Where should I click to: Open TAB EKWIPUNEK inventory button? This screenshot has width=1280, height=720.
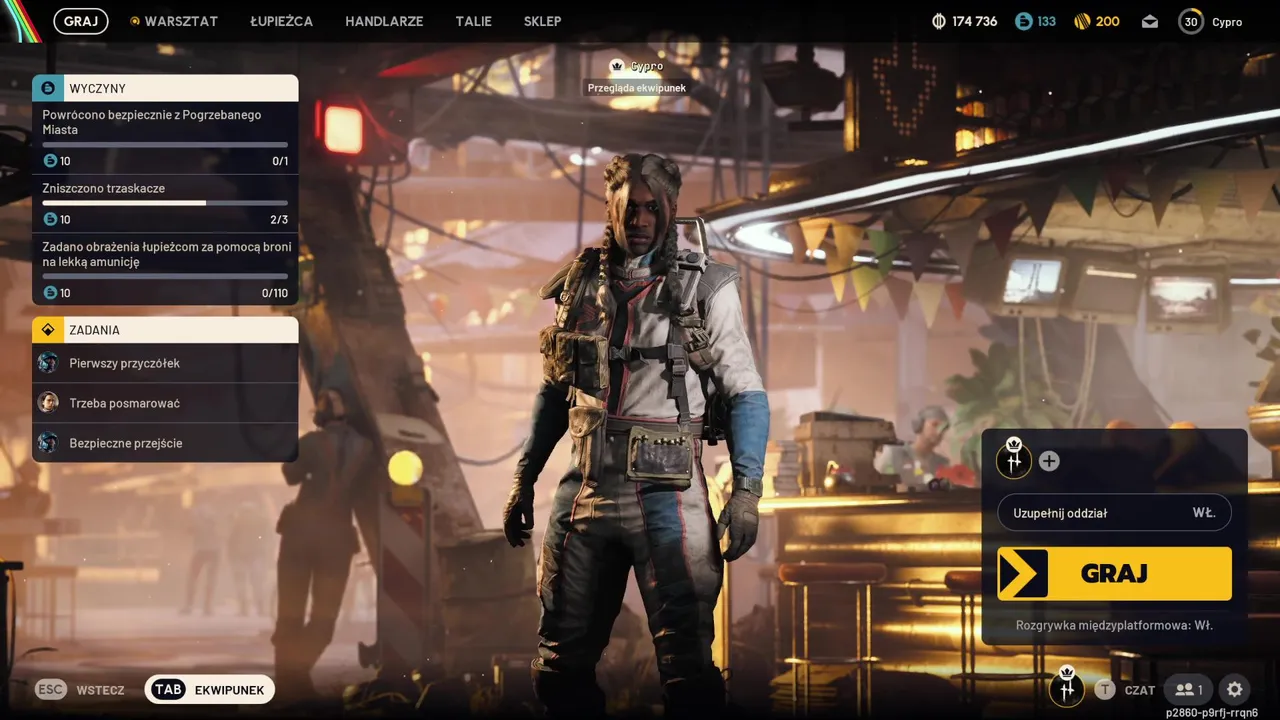(210, 690)
